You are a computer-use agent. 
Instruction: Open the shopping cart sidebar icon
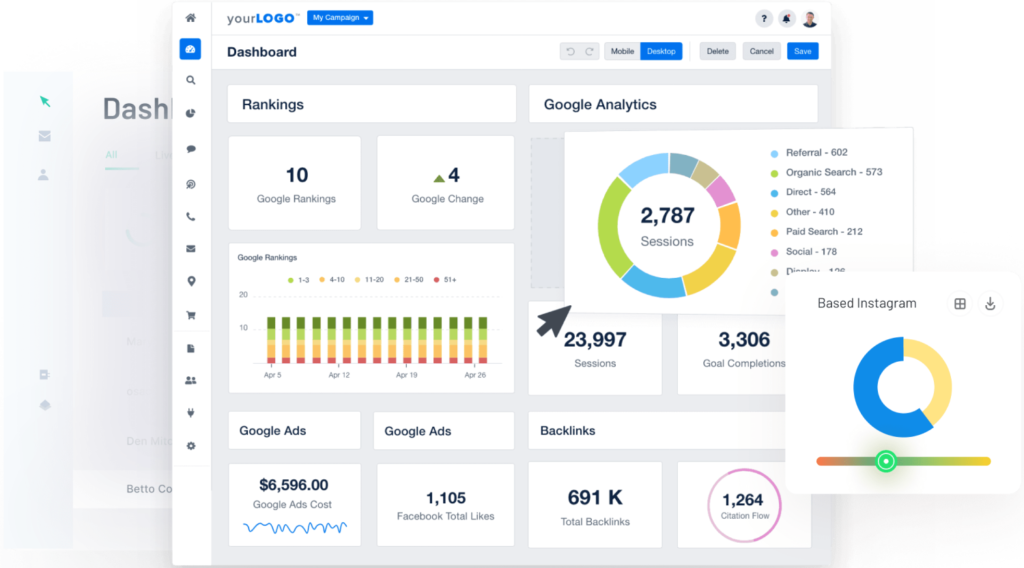[191, 315]
